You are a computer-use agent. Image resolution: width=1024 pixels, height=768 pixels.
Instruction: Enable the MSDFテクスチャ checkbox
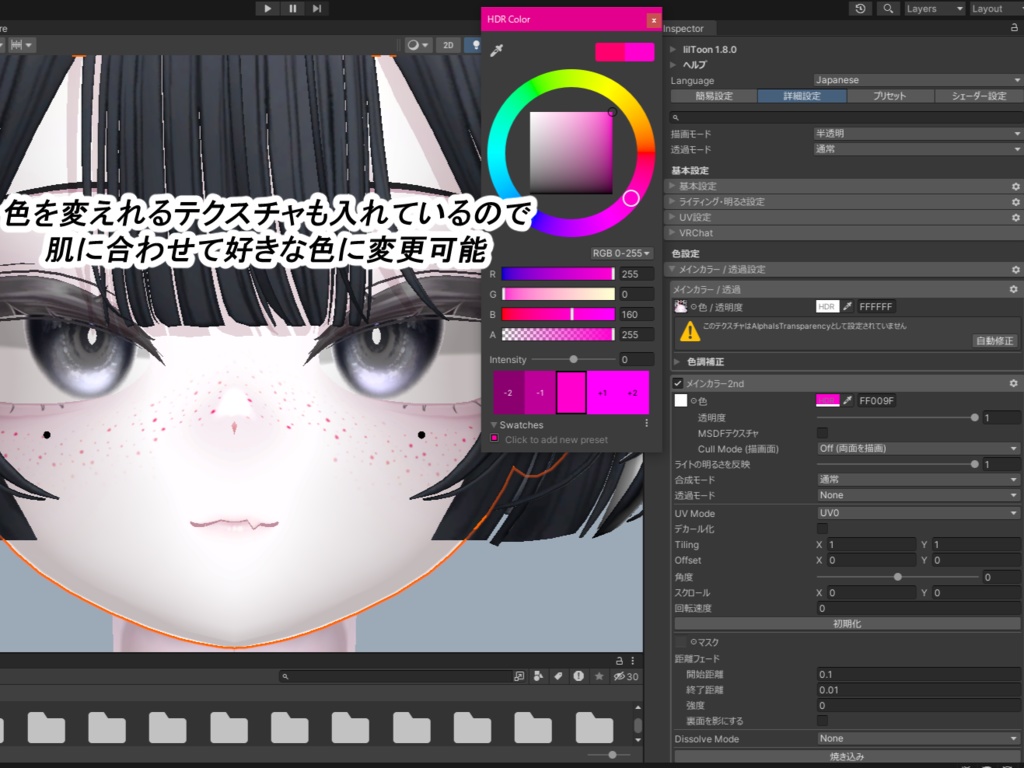point(822,432)
